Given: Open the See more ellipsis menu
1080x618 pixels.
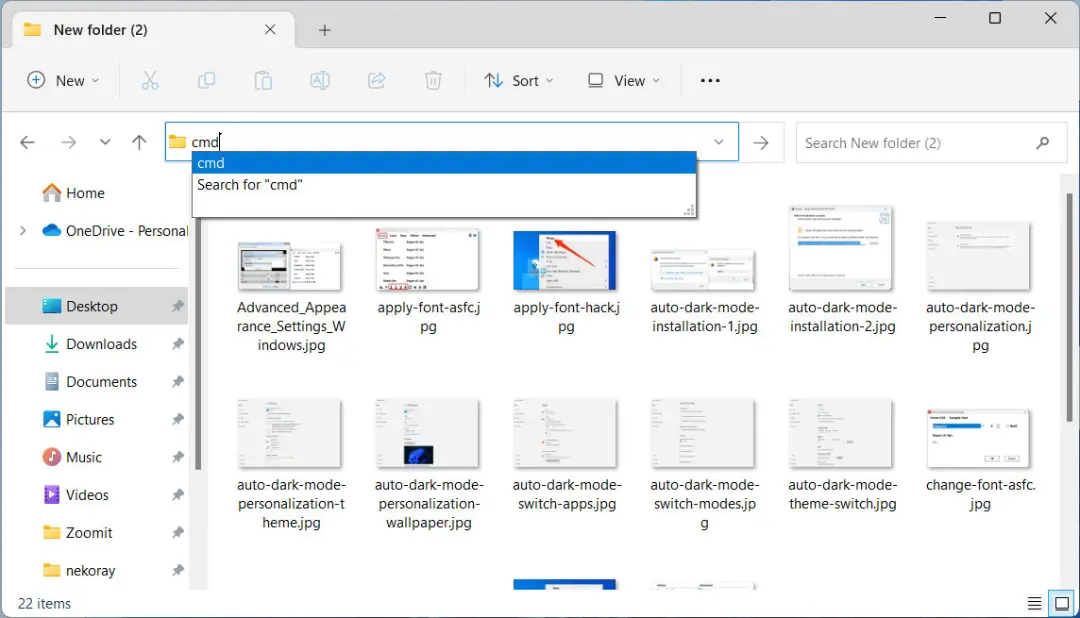Looking at the screenshot, I should [709, 81].
